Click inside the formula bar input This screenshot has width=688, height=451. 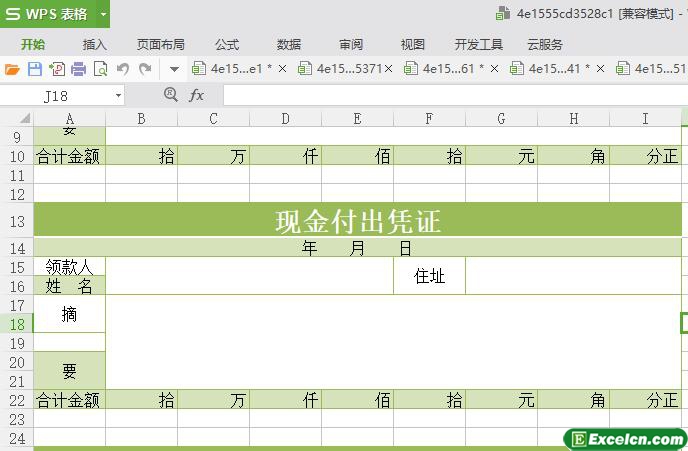click(450, 95)
